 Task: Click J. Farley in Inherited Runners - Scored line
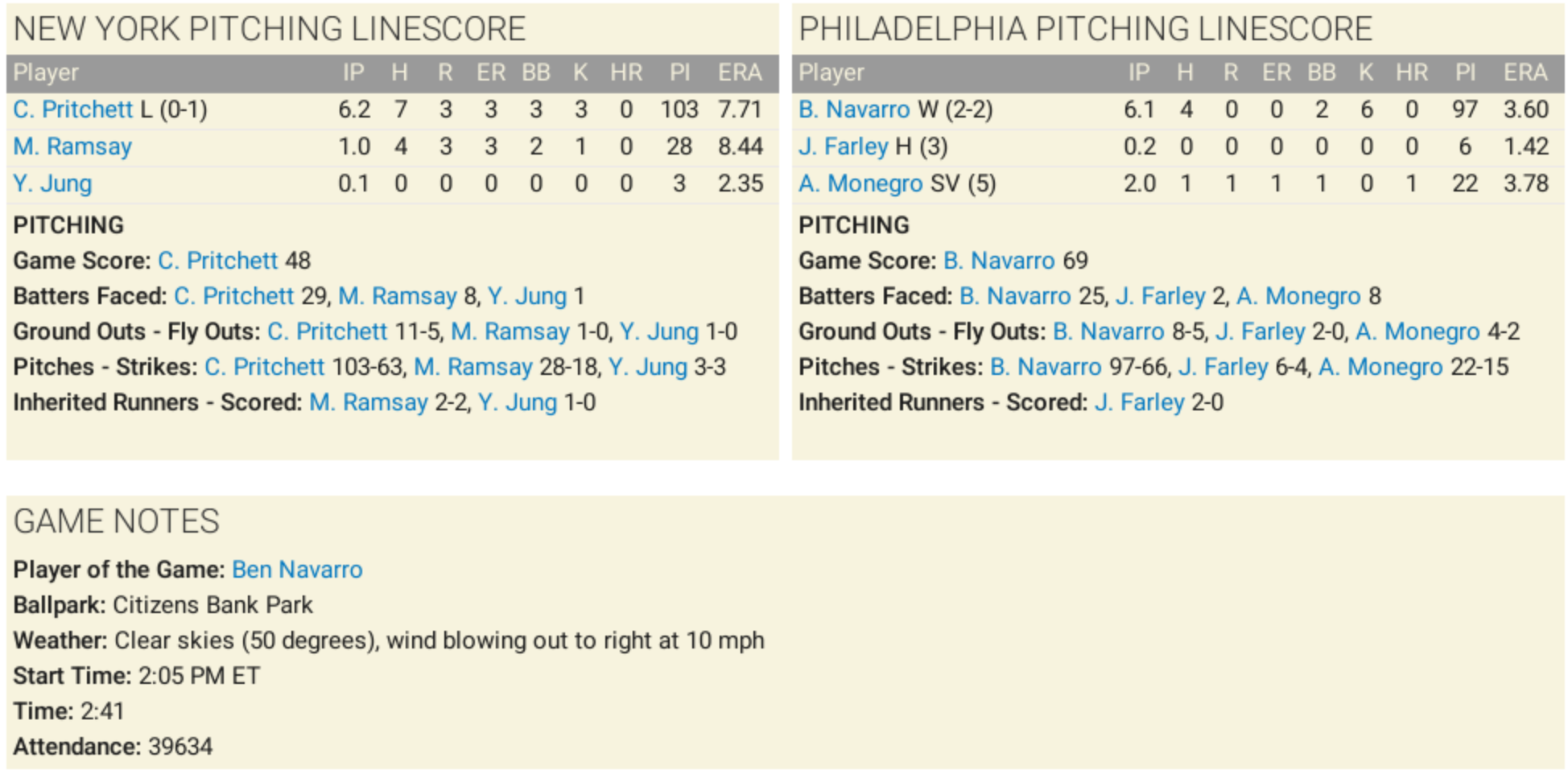[1139, 402]
